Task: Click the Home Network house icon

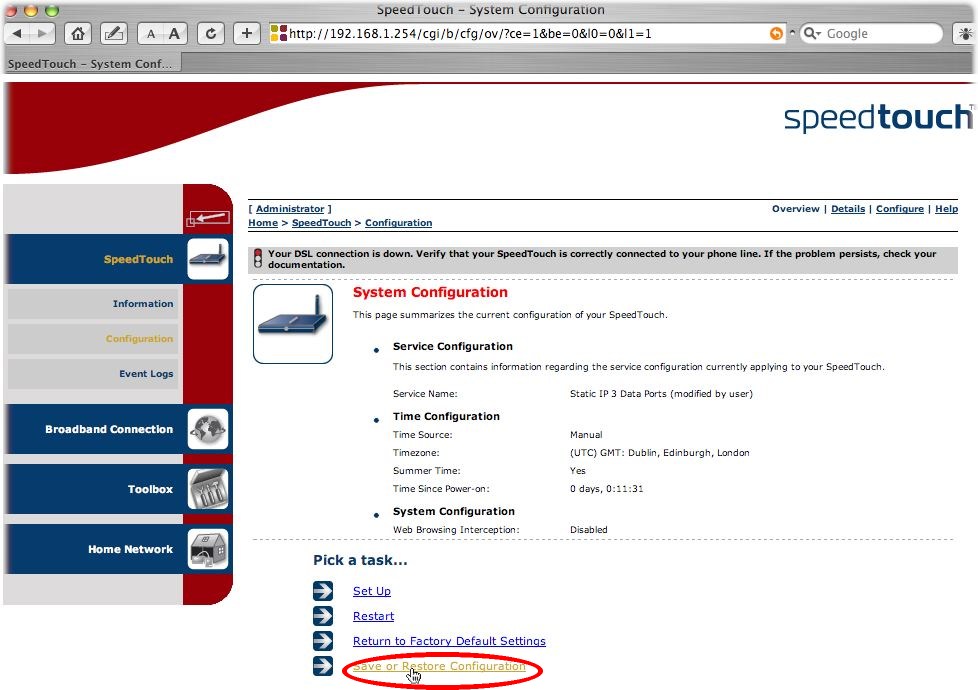Action: tap(208, 549)
